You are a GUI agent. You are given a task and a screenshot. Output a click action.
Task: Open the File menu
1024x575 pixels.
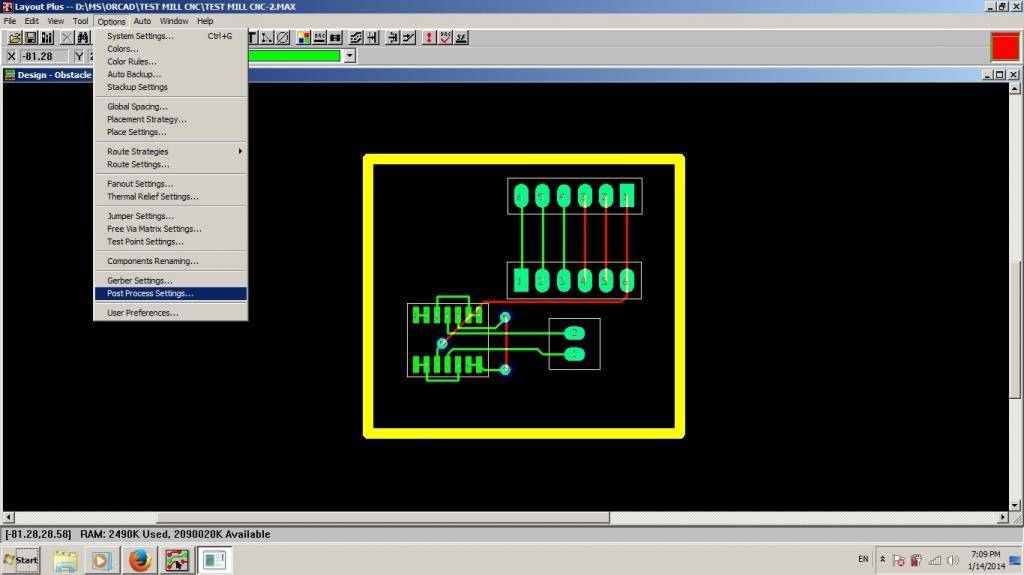(x=10, y=21)
